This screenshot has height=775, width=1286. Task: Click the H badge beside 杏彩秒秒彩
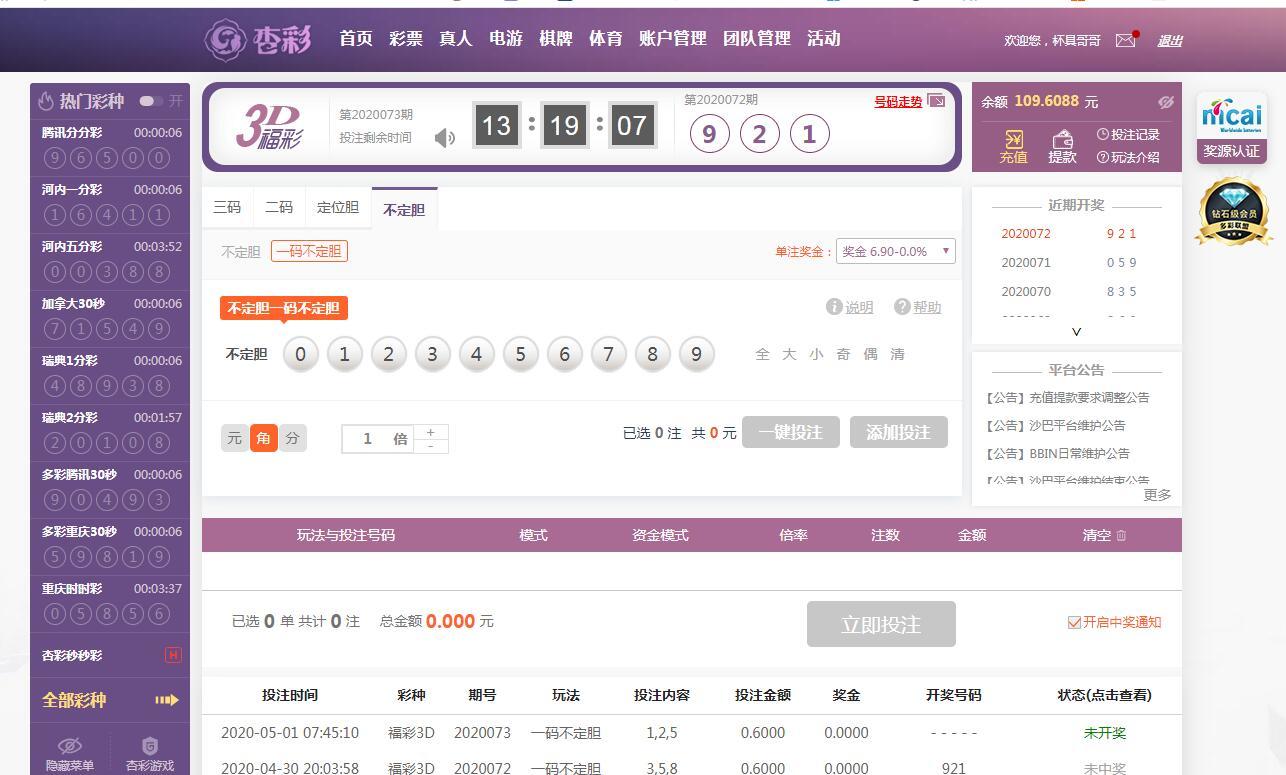(x=173, y=655)
